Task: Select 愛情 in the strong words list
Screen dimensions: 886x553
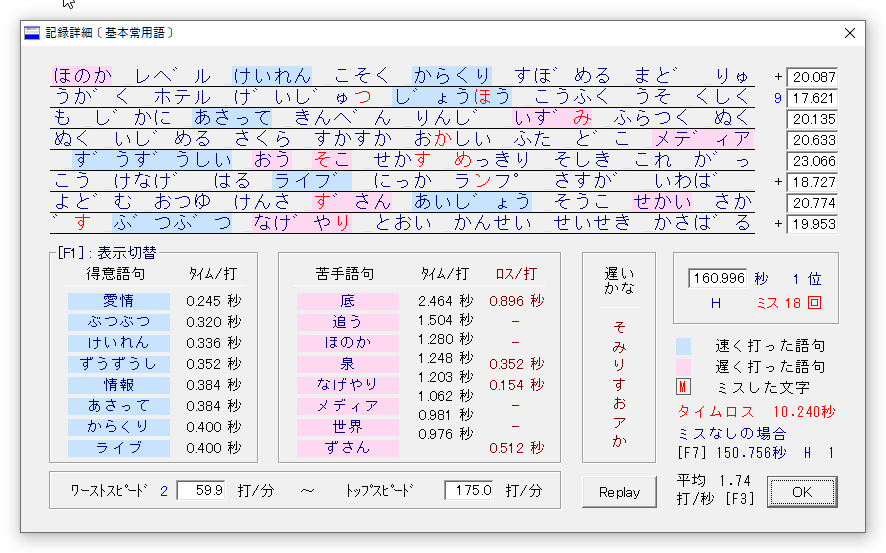Action: (119, 301)
